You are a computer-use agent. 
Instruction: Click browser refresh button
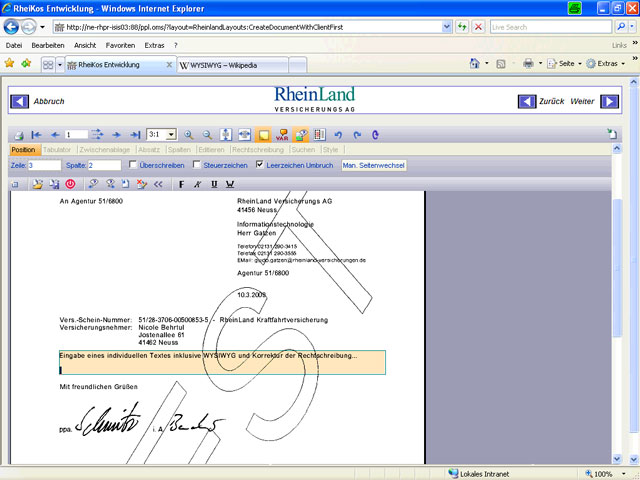pos(462,27)
